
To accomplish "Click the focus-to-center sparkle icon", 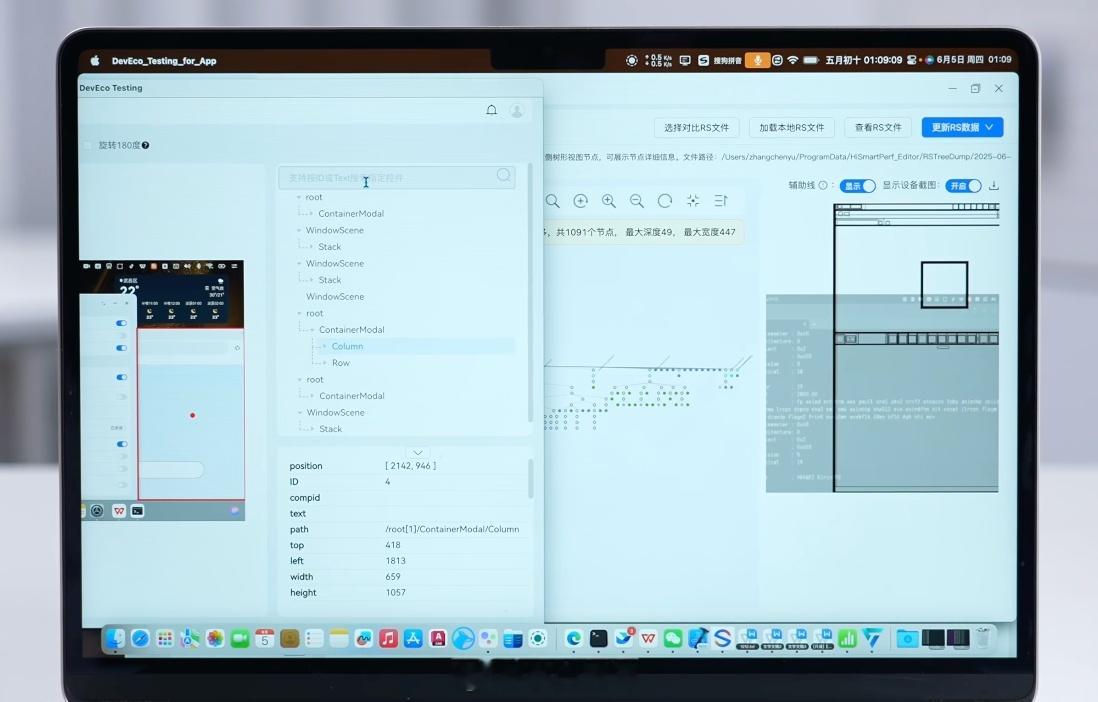I will [x=693, y=201].
